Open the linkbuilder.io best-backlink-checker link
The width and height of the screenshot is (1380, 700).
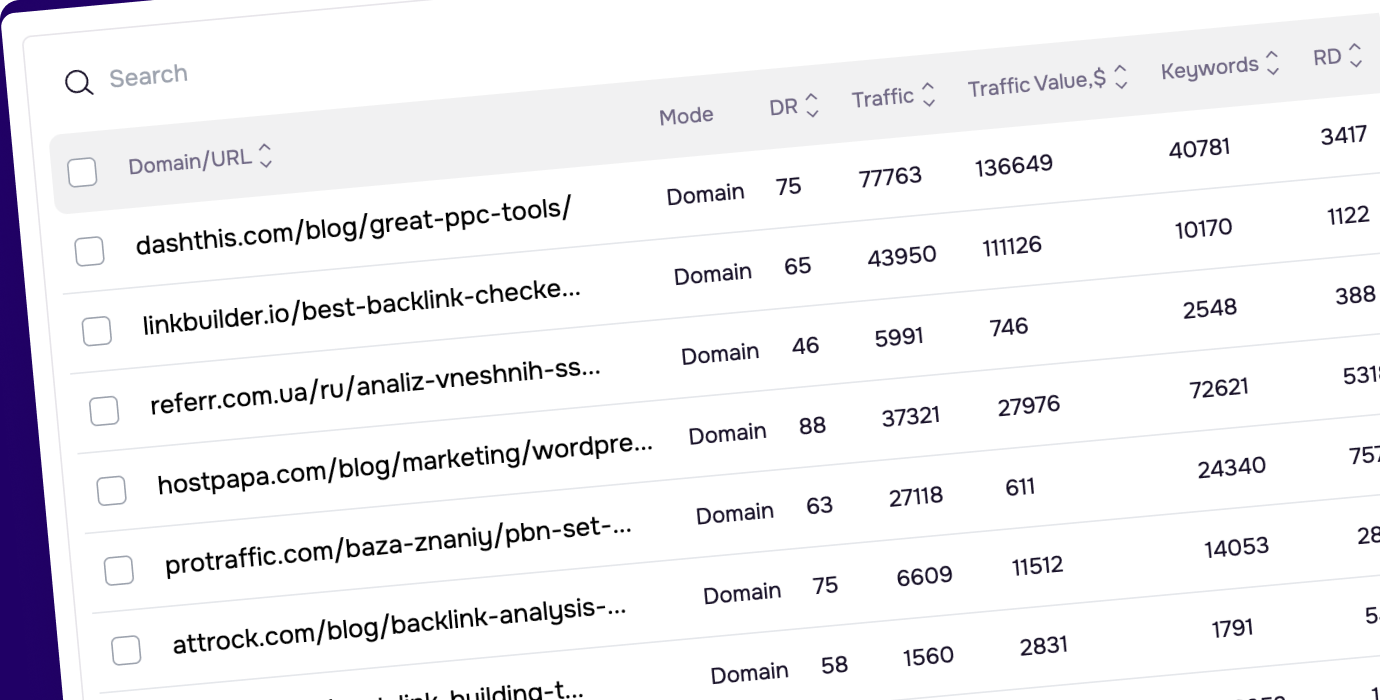[x=361, y=309]
